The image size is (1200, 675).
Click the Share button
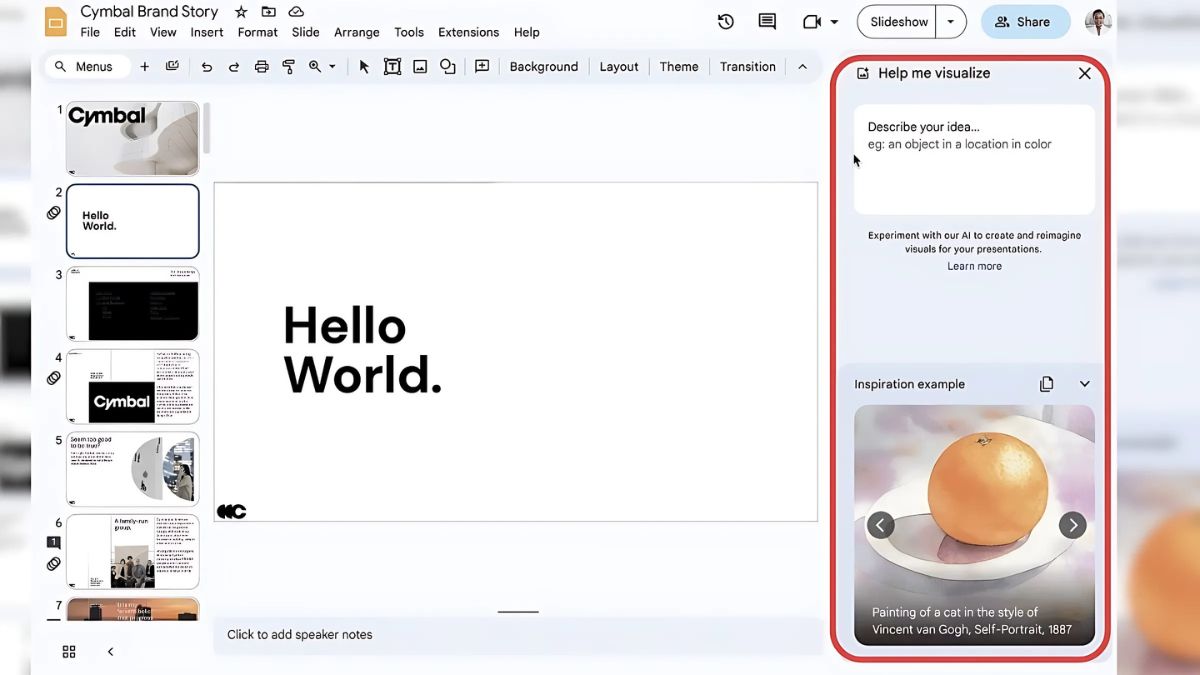click(1025, 22)
